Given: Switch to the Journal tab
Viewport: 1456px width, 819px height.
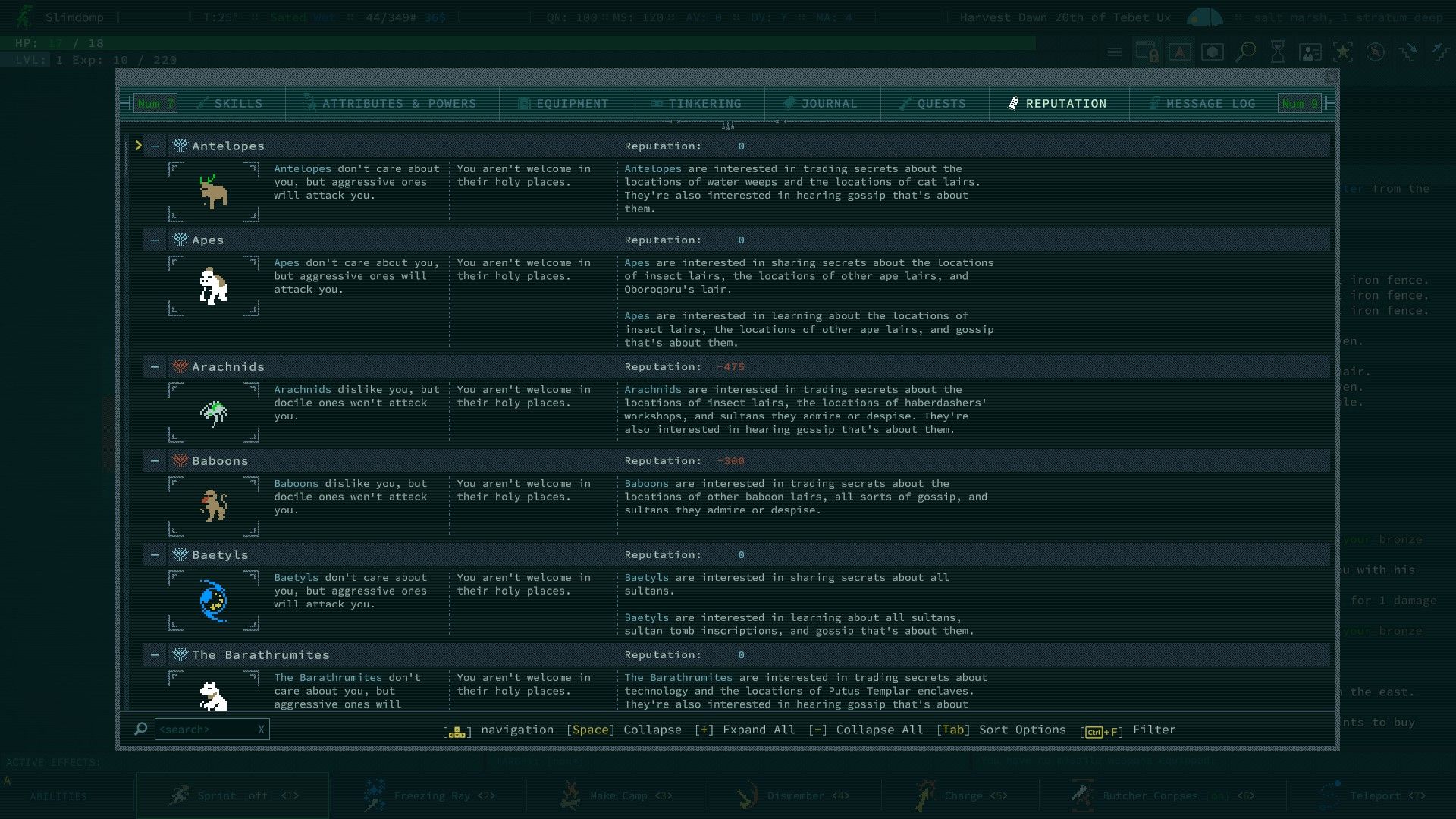Looking at the screenshot, I should pos(822,103).
